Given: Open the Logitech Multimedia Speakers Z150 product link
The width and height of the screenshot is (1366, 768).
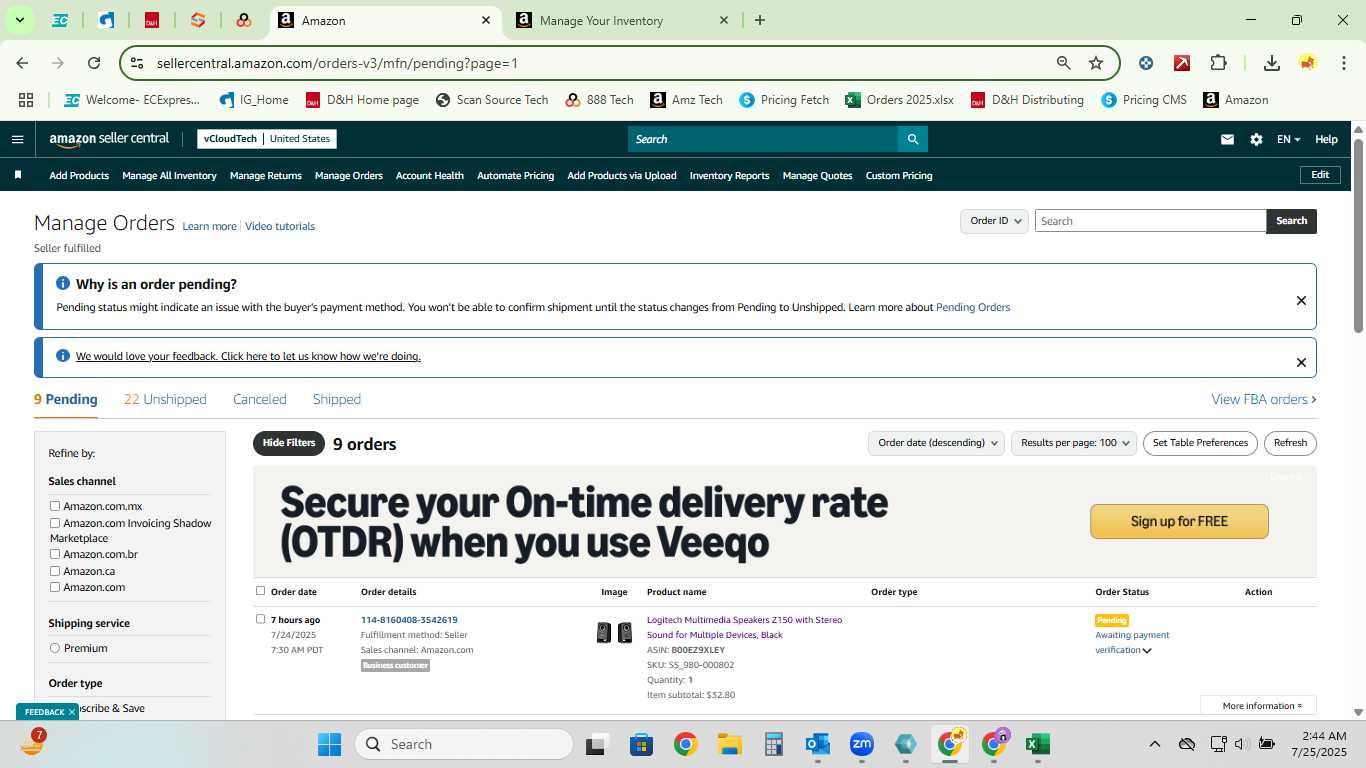Looking at the screenshot, I should tap(745, 627).
